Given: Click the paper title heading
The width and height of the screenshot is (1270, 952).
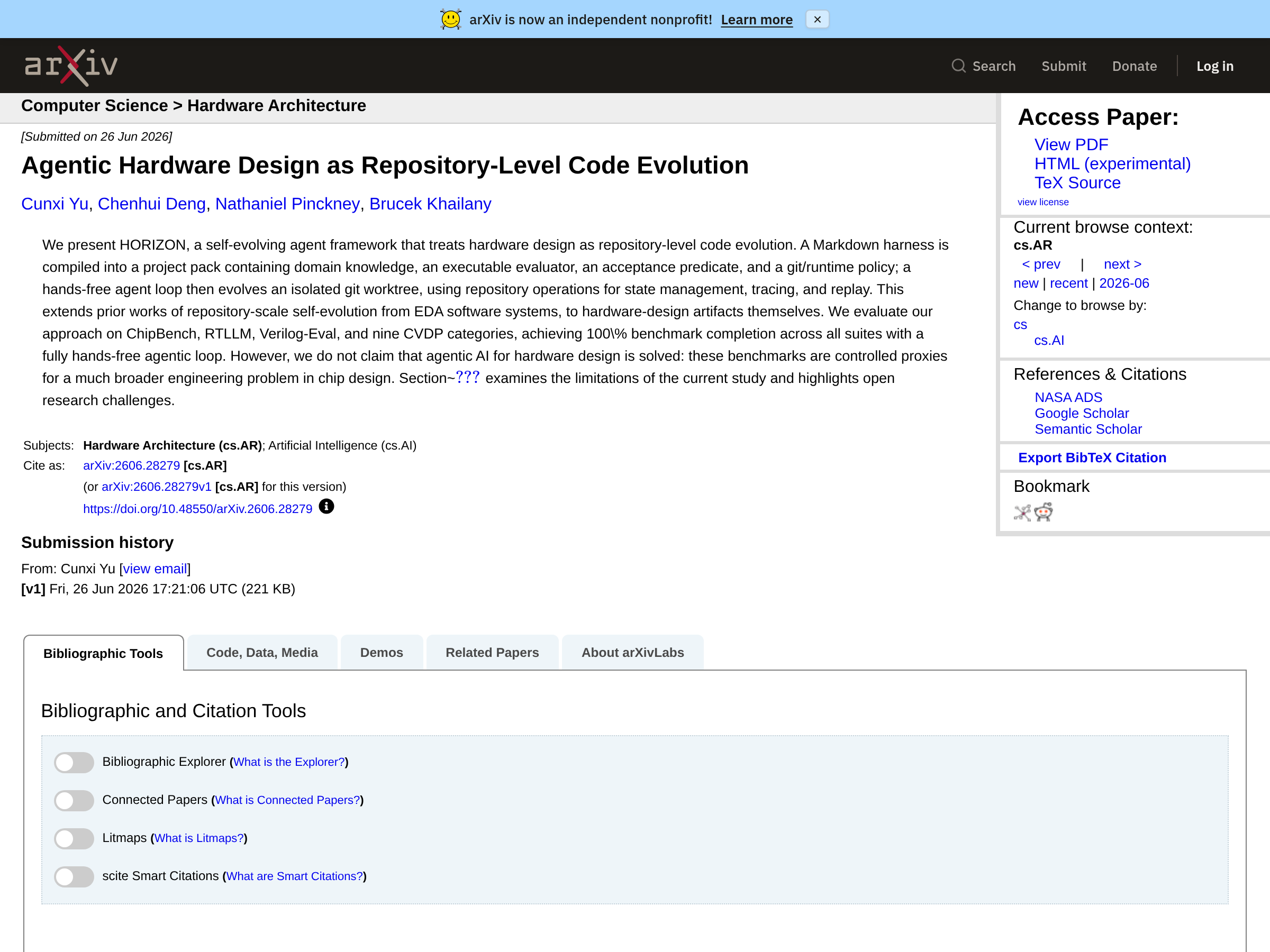Looking at the screenshot, I should pos(385,165).
